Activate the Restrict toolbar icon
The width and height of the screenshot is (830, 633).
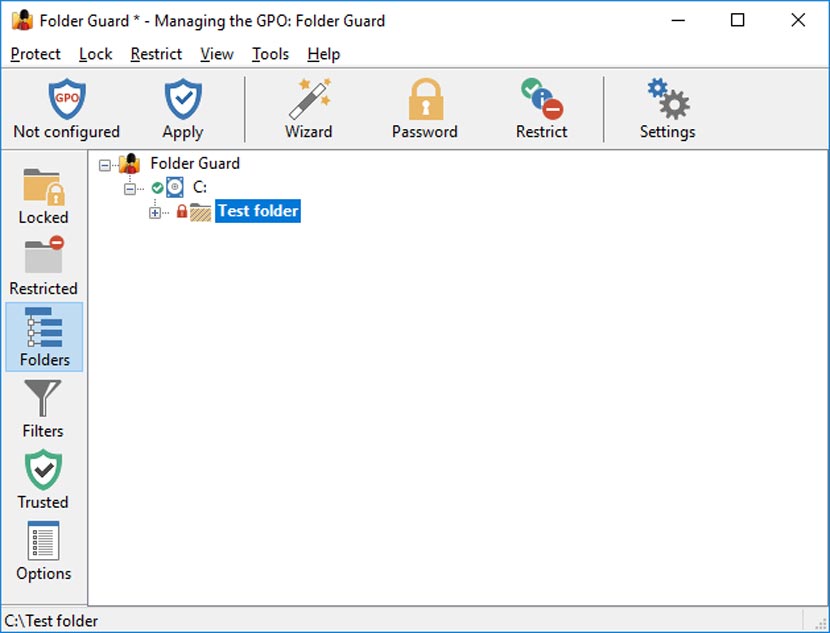pos(541,105)
